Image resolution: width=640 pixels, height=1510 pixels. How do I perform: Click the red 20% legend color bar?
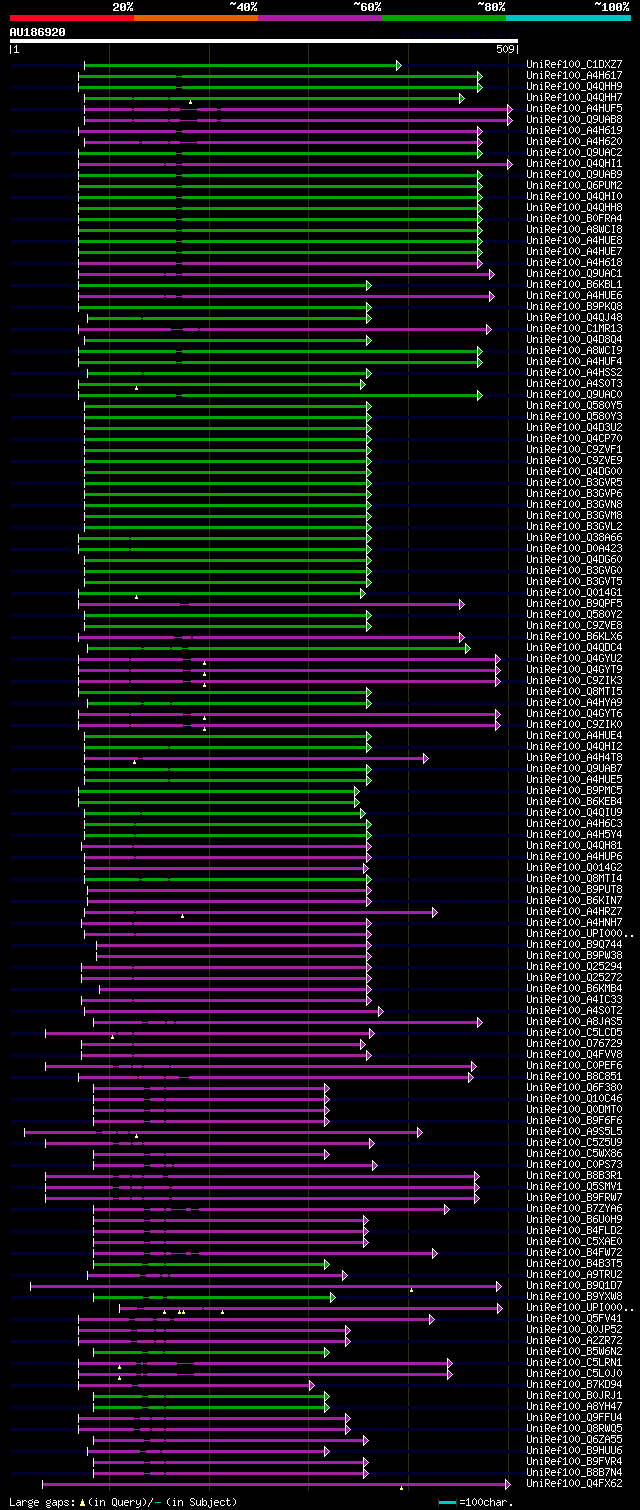[71, 18]
